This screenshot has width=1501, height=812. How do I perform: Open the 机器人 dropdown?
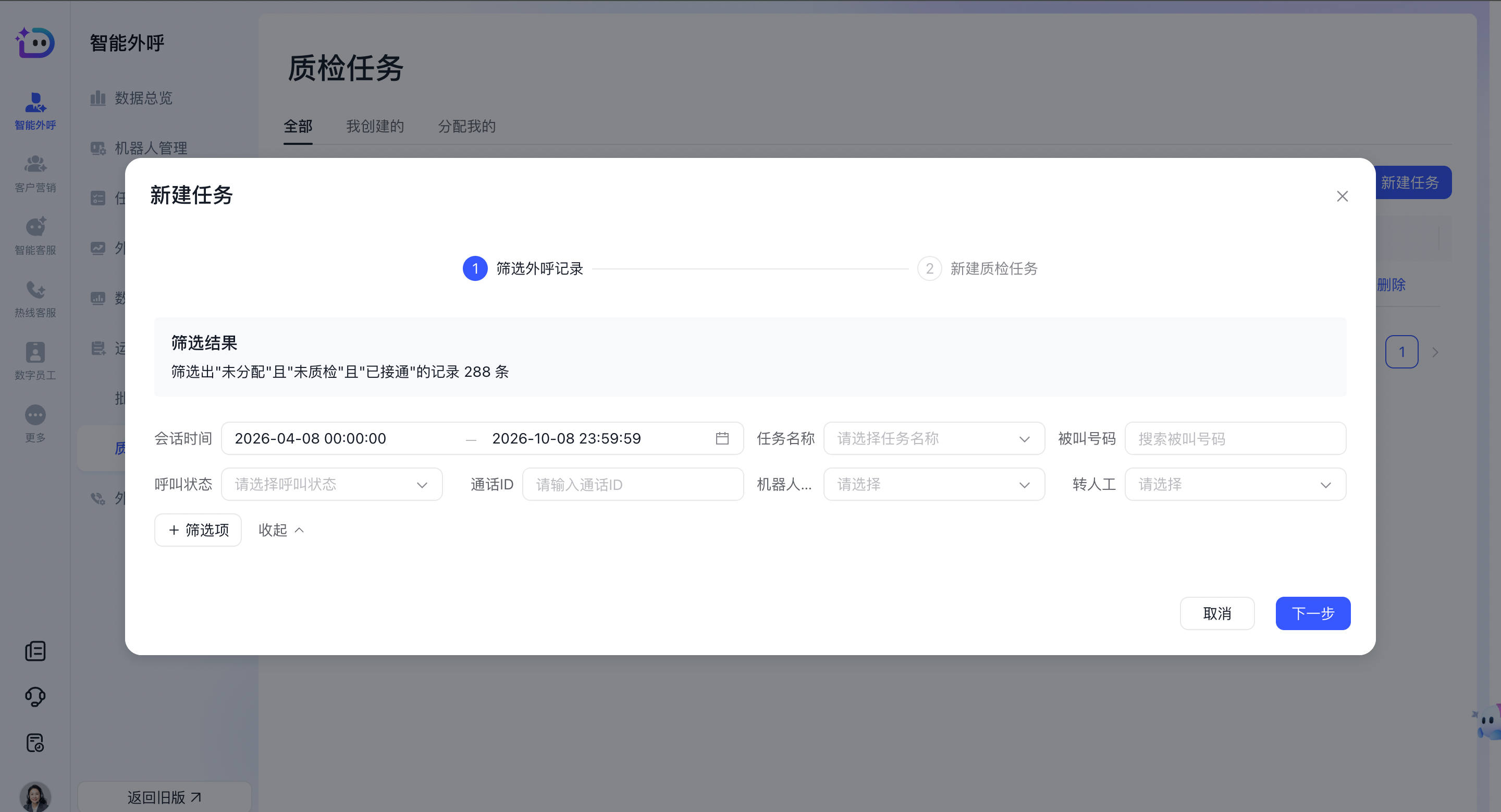coord(934,484)
